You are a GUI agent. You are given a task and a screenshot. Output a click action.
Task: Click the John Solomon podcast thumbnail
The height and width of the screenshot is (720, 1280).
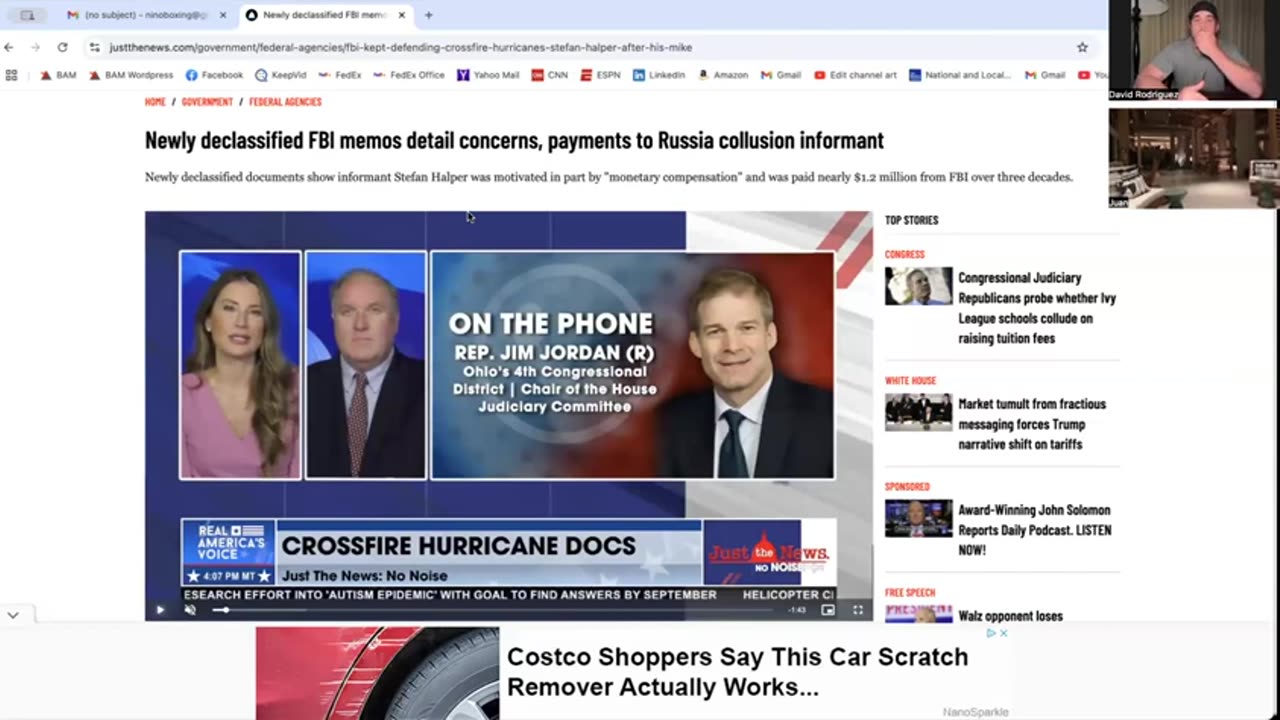(x=919, y=518)
